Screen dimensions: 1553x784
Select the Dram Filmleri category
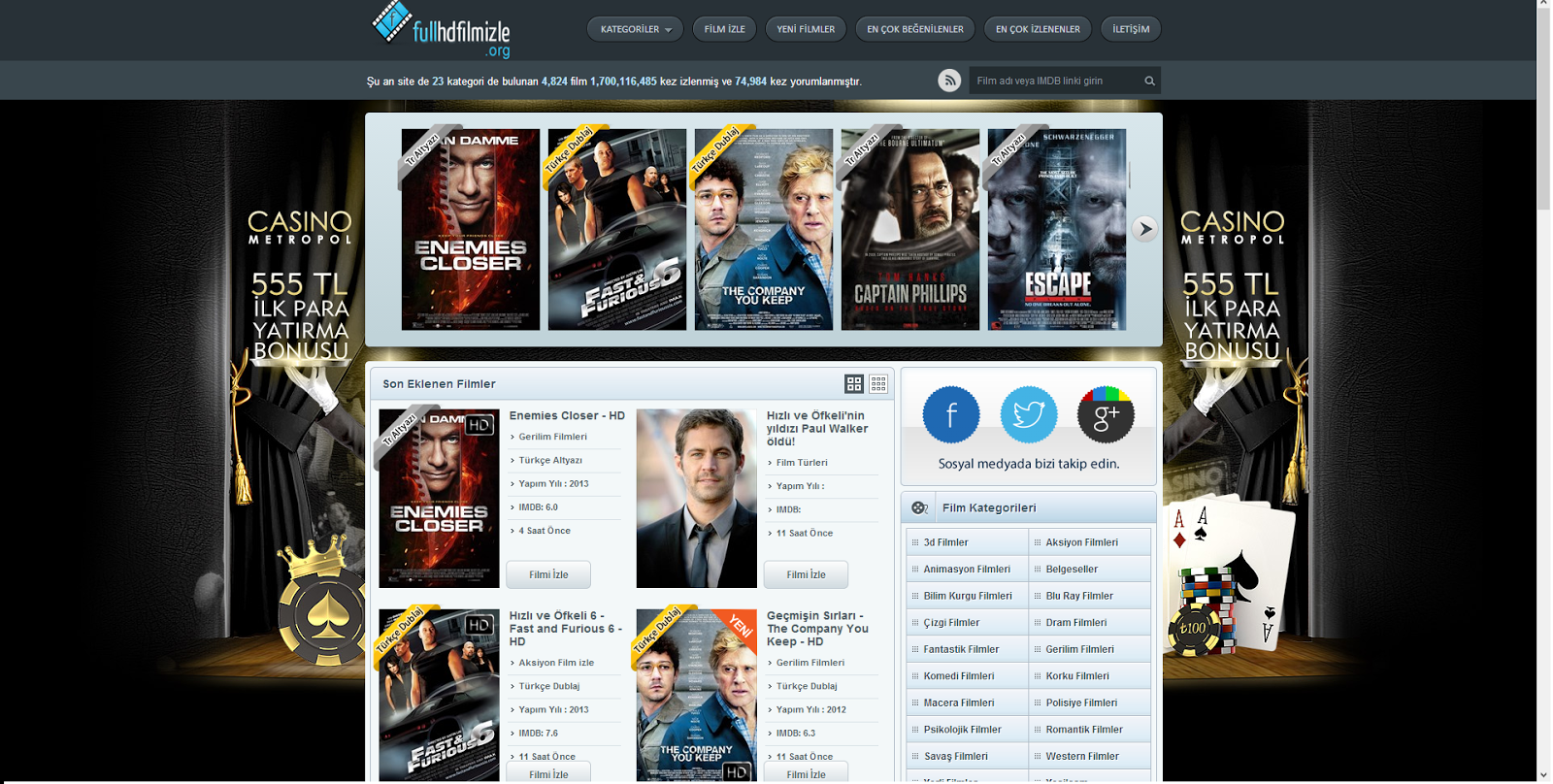tap(1089, 623)
